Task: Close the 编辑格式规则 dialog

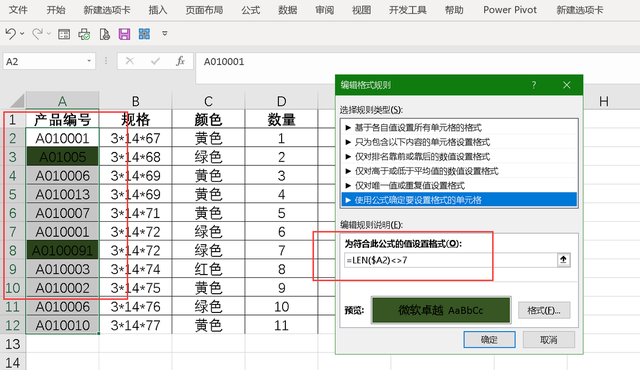Action: click(567, 85)
